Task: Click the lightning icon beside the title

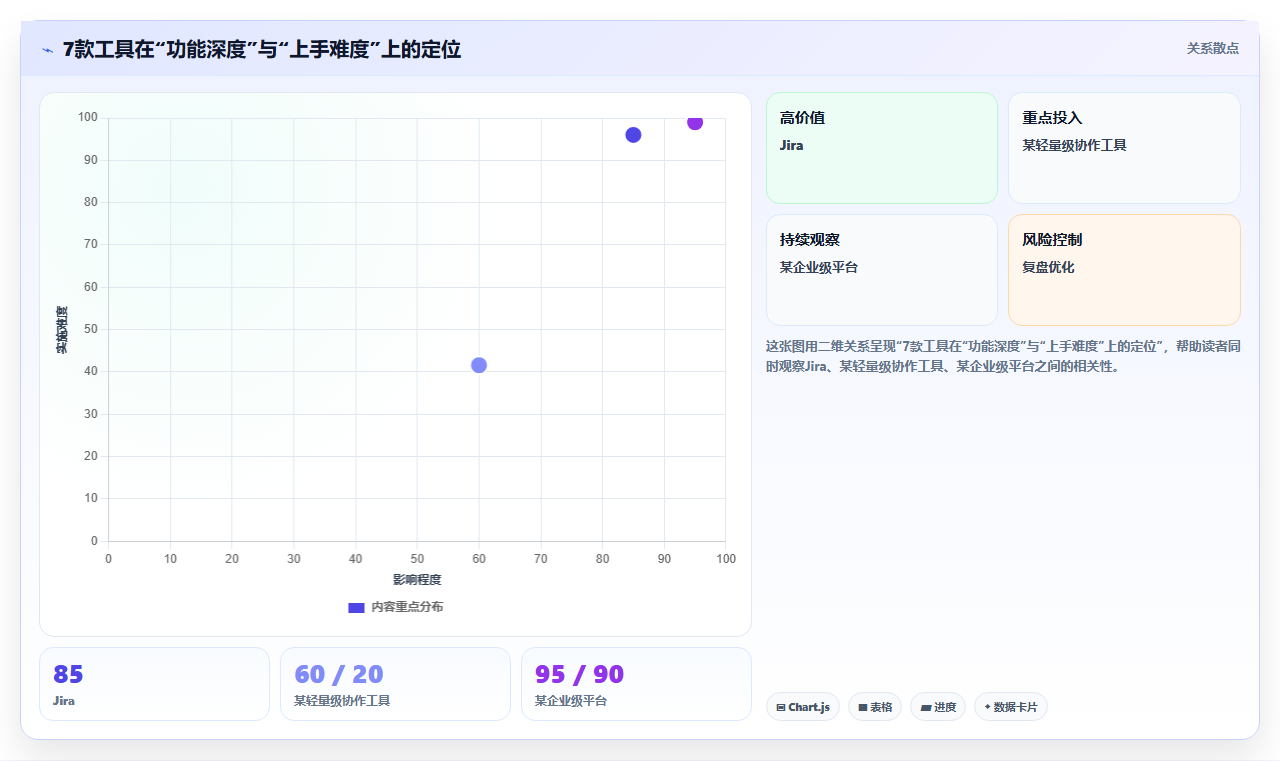Action: click(47, 49)
